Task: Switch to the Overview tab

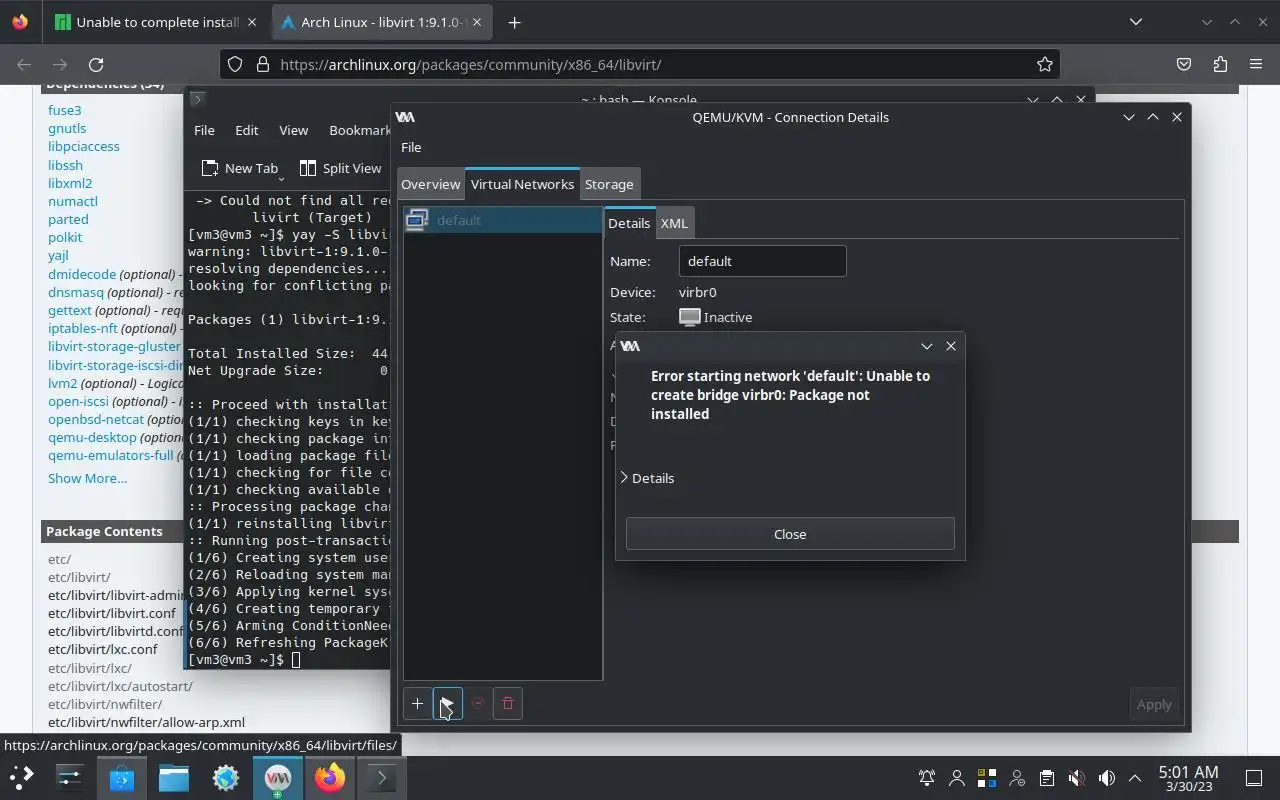Action: coord(430,184)
